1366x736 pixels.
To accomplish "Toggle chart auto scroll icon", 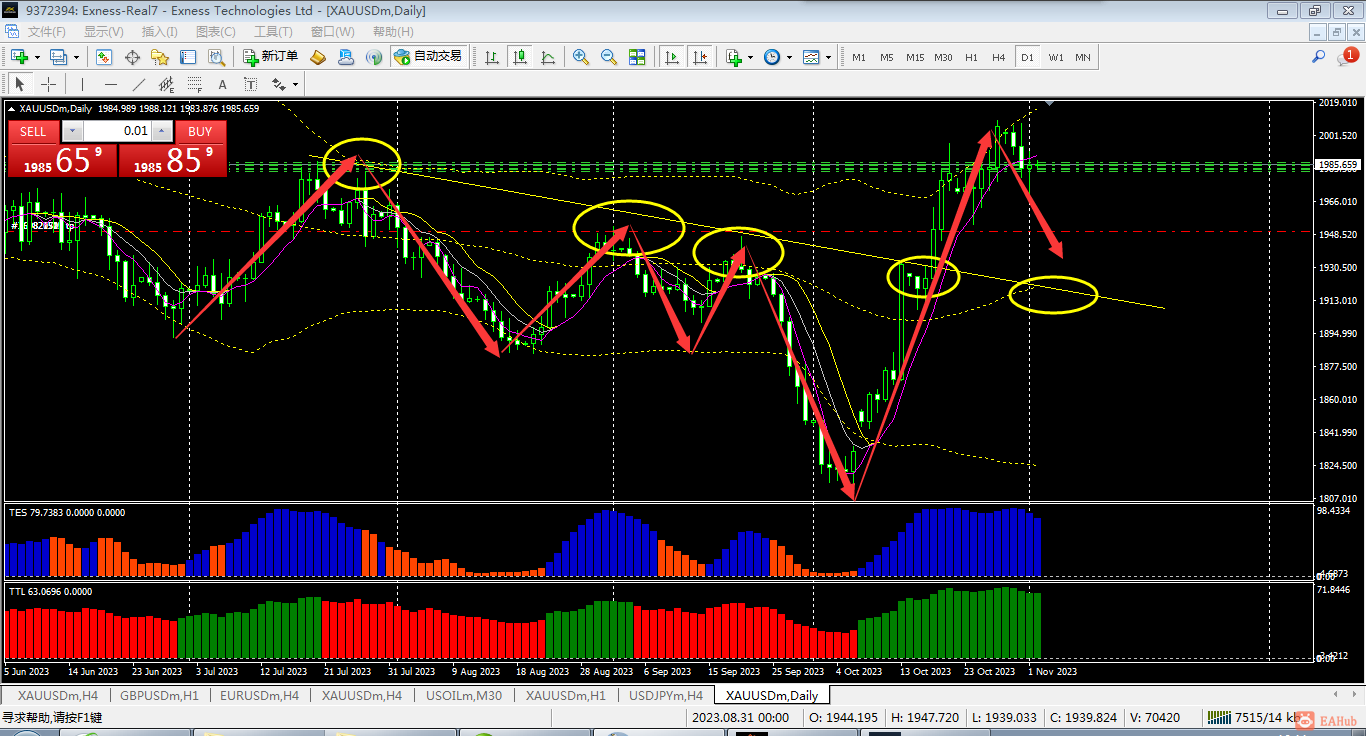I will (x=672, y=57).
